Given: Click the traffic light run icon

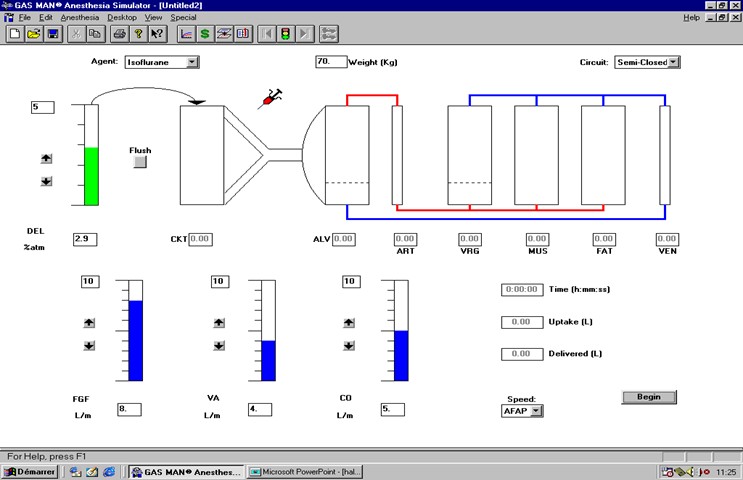Looking at the screenshot, I should [x=285, y=34].
